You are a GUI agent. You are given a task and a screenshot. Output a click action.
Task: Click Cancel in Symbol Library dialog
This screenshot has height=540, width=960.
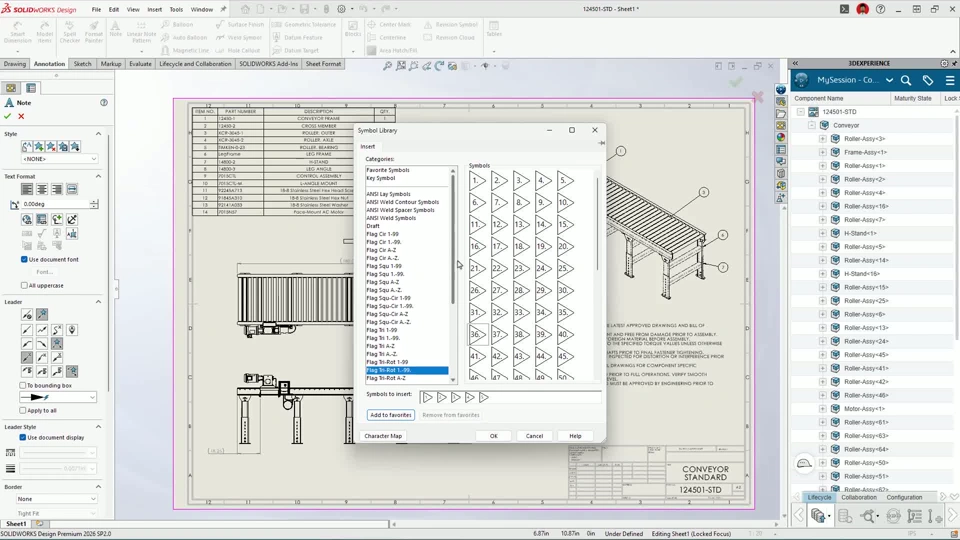pos(534,436)
